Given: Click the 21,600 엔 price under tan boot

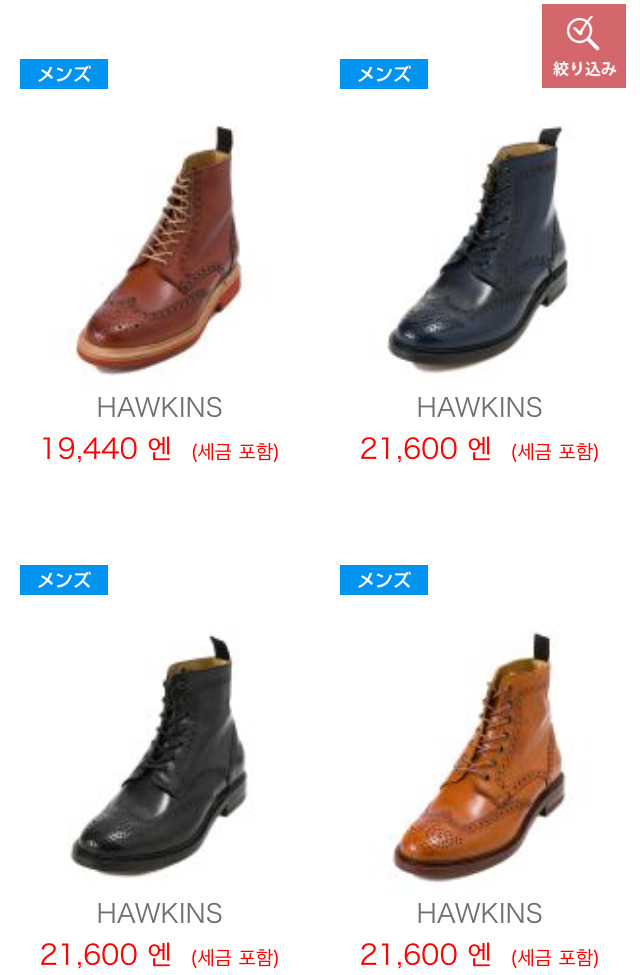Looking at the screenshot, I should [x=425, y=955].
